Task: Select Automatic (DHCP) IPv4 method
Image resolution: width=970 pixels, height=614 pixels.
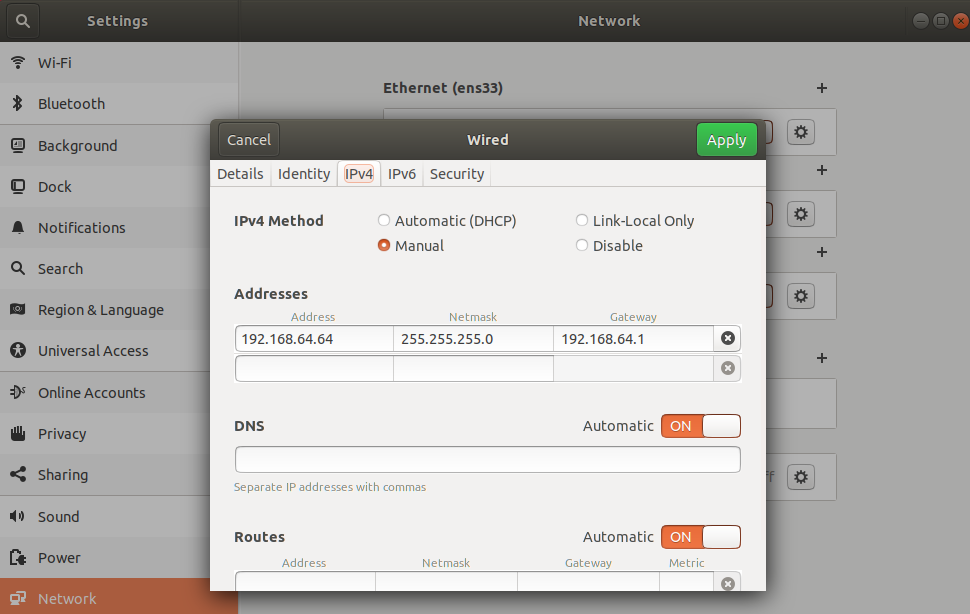Action: 384,220
